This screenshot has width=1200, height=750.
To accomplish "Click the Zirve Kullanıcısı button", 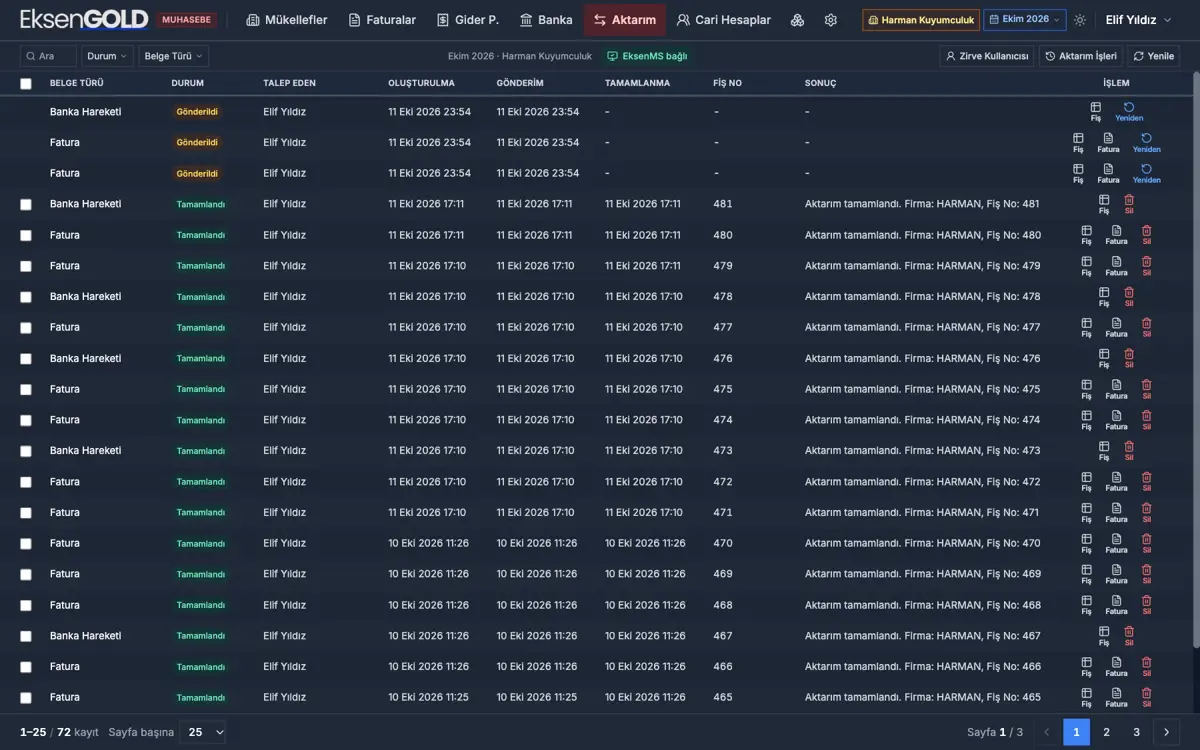I will [x=987, y=56].
